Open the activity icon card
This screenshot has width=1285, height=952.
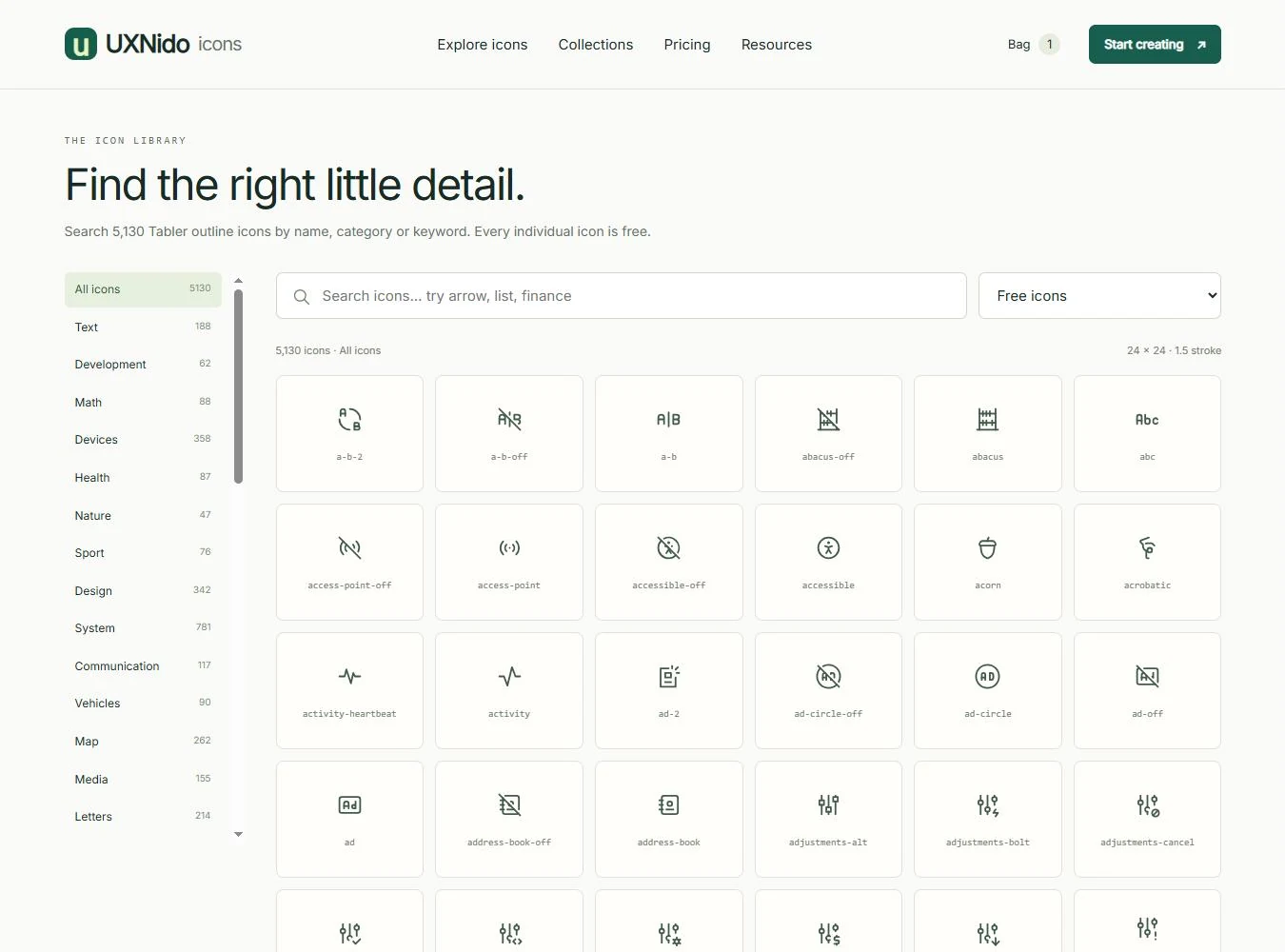(509, 690)
